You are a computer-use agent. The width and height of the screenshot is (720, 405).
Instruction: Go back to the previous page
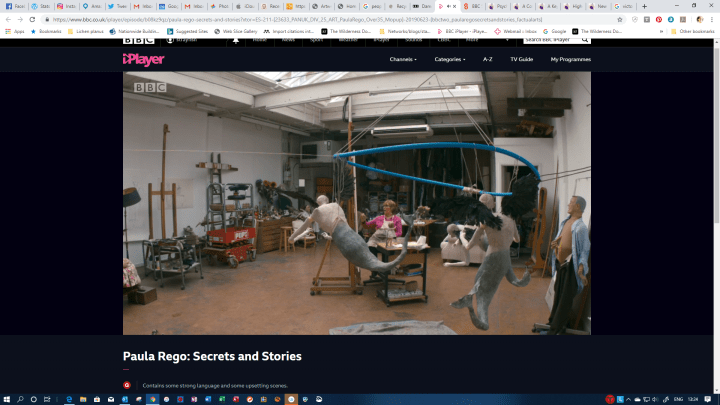point(8,19)
